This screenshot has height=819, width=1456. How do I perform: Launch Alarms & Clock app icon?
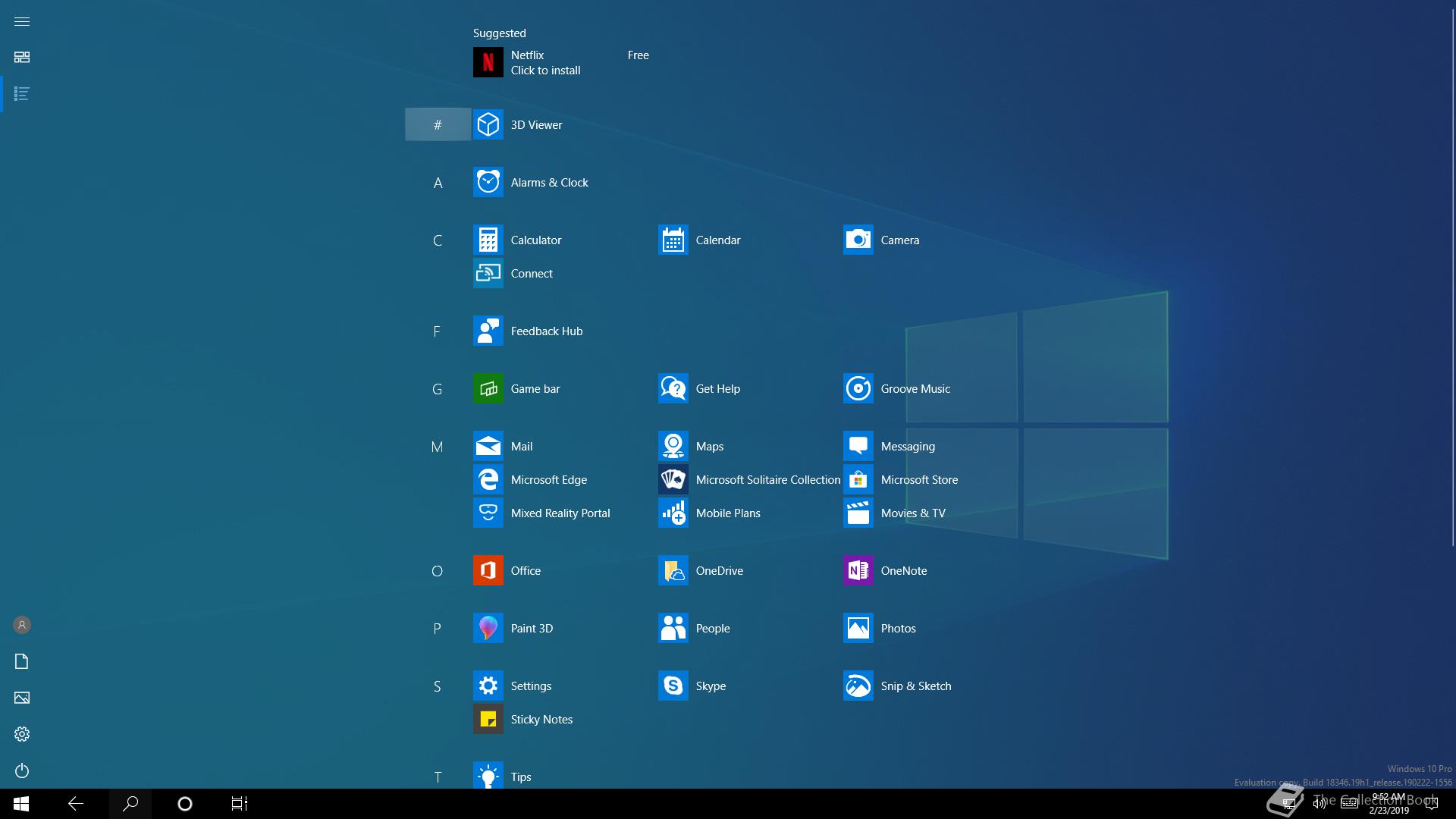point(488,182)
